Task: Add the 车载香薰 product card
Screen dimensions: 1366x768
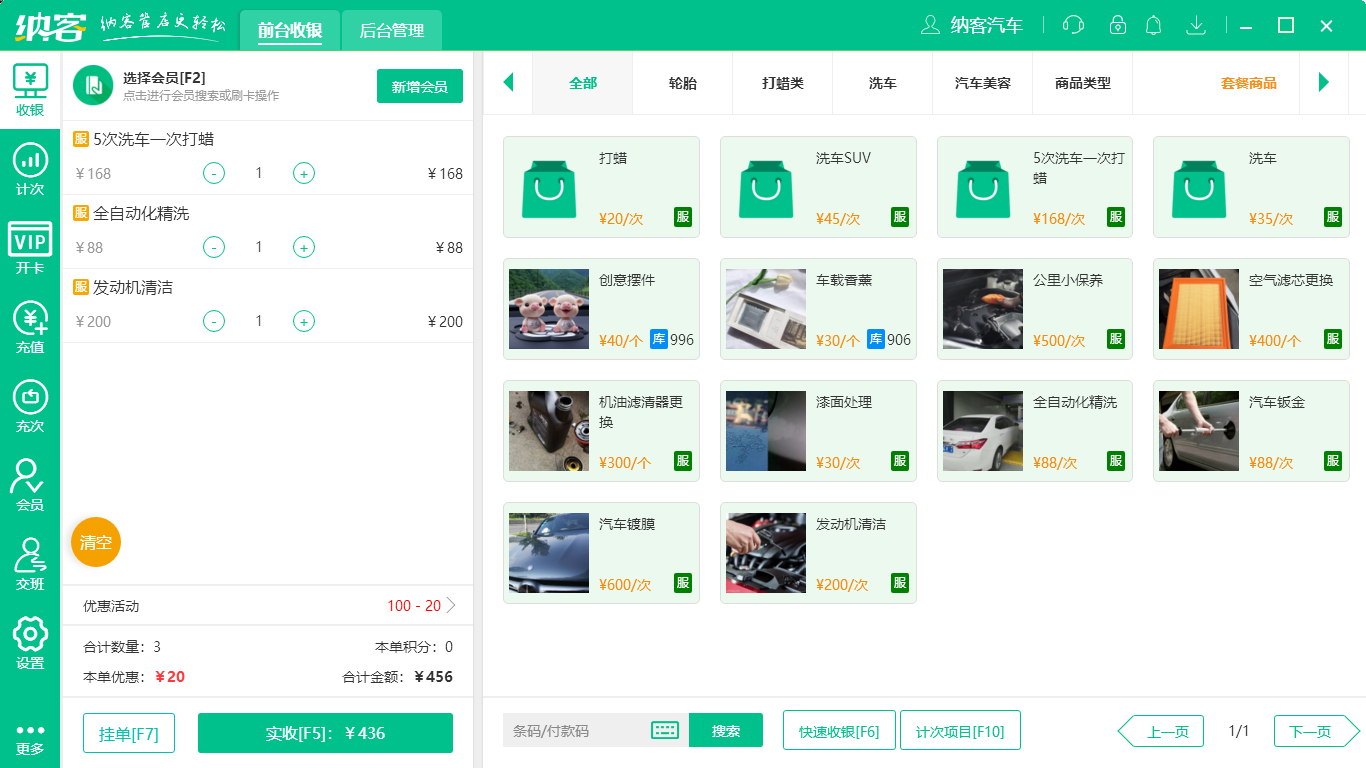Action: (818, 309)
